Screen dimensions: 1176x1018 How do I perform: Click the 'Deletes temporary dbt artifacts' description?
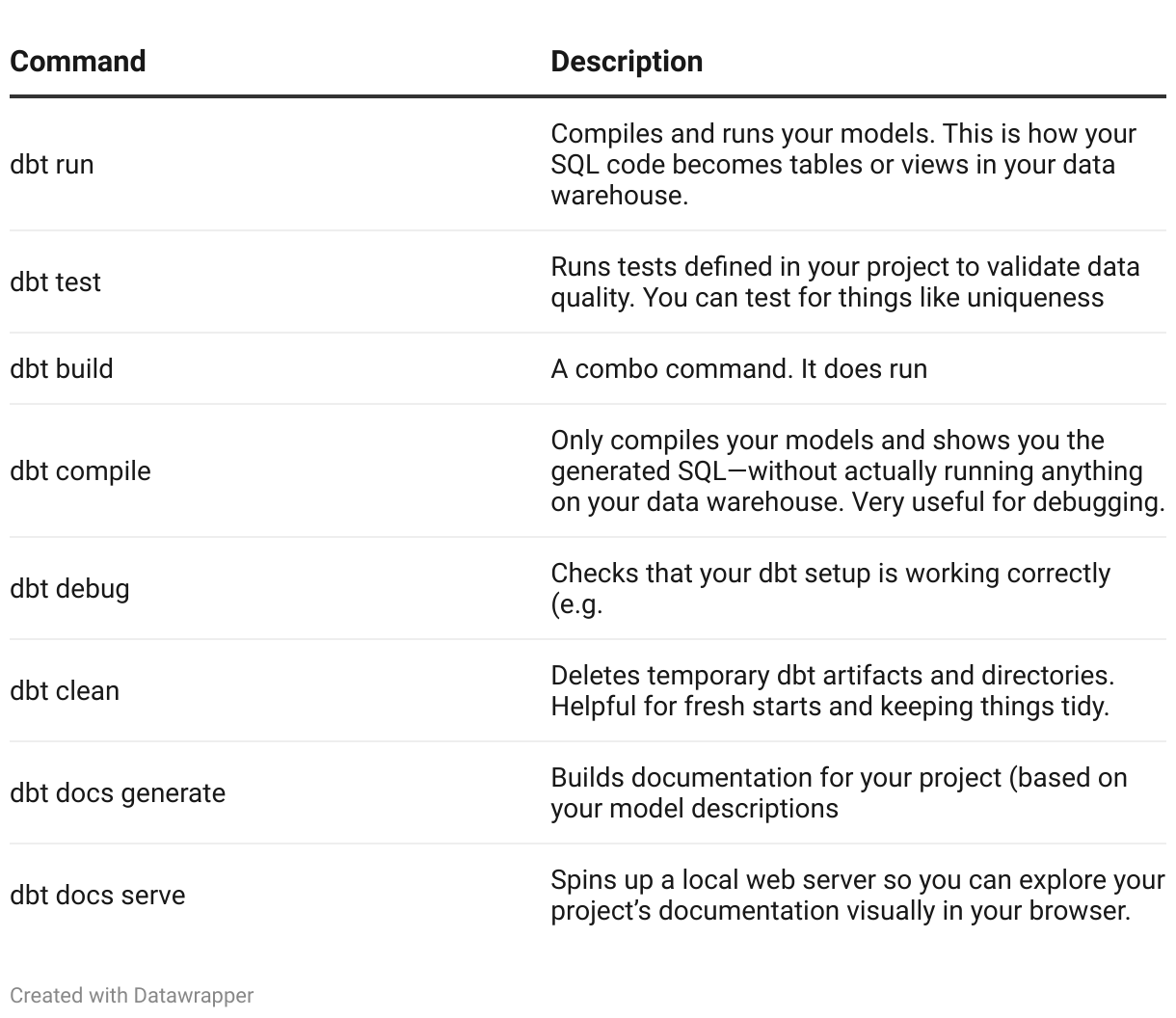[833, 691]
